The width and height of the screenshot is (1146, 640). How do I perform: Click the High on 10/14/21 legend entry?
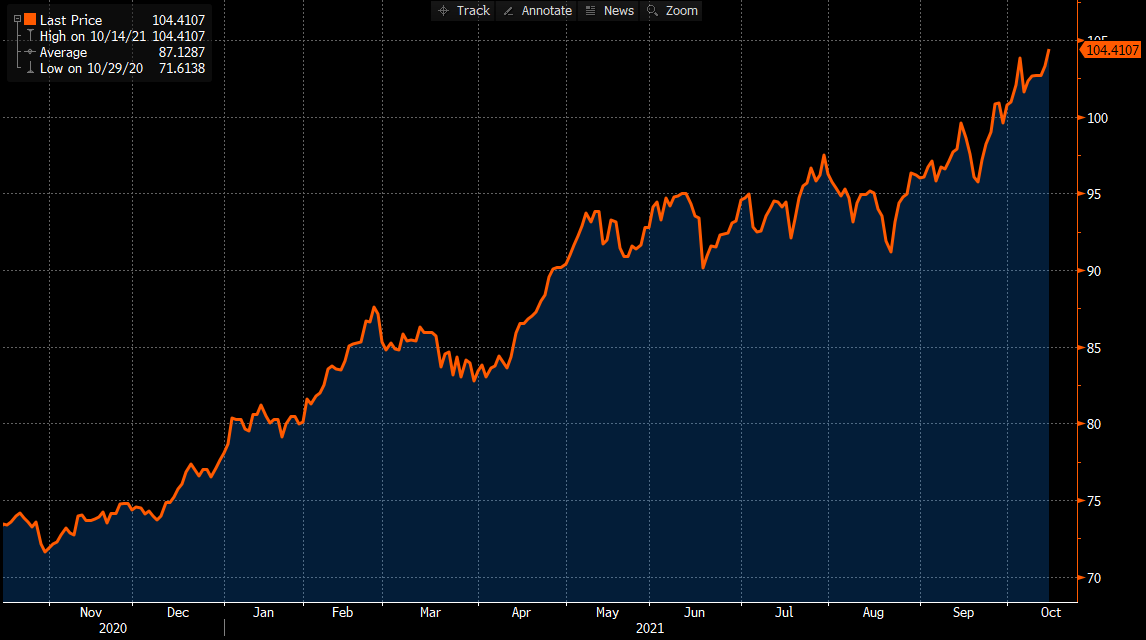point(90,36)
